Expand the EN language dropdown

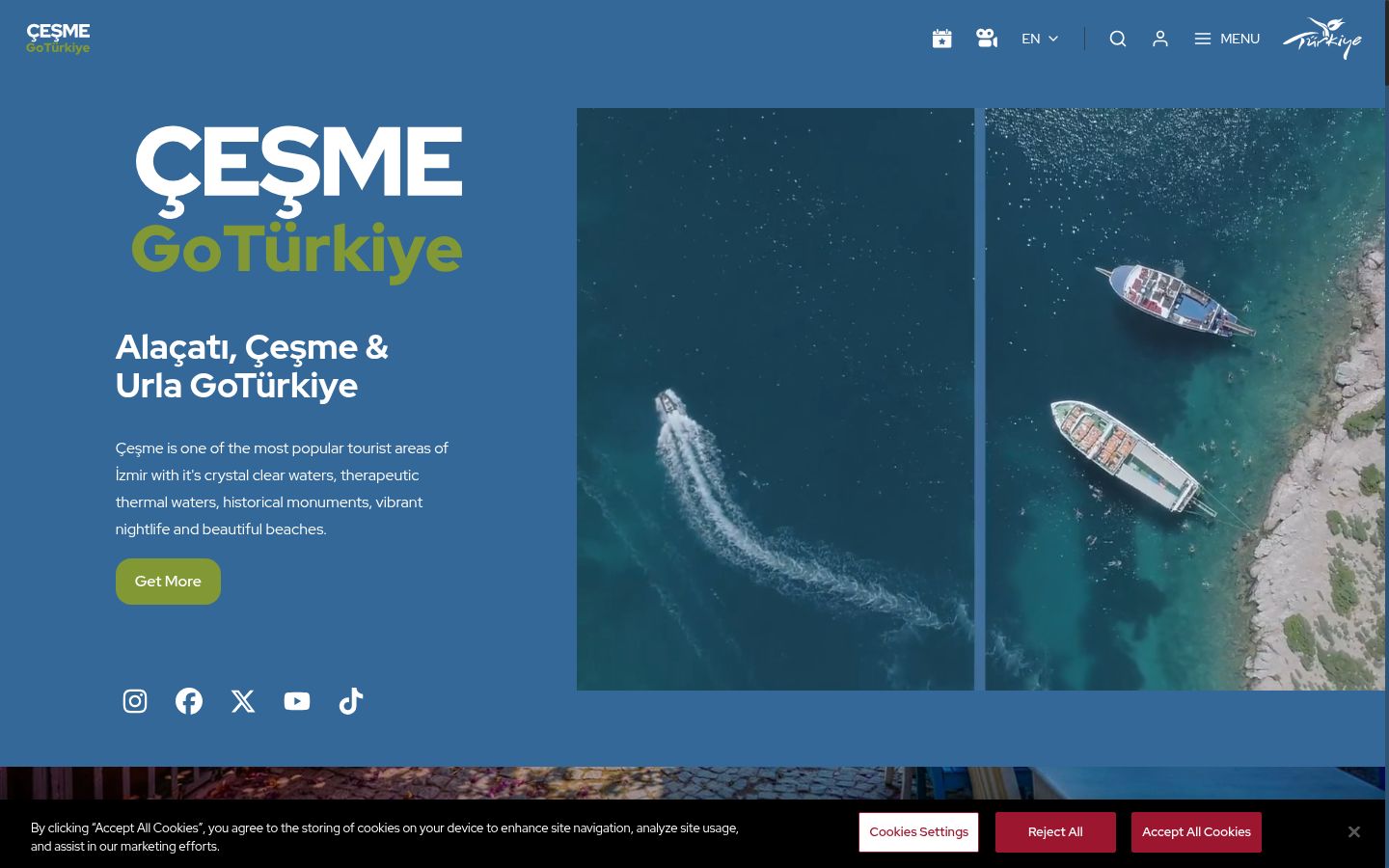[x=1040, y=39]
